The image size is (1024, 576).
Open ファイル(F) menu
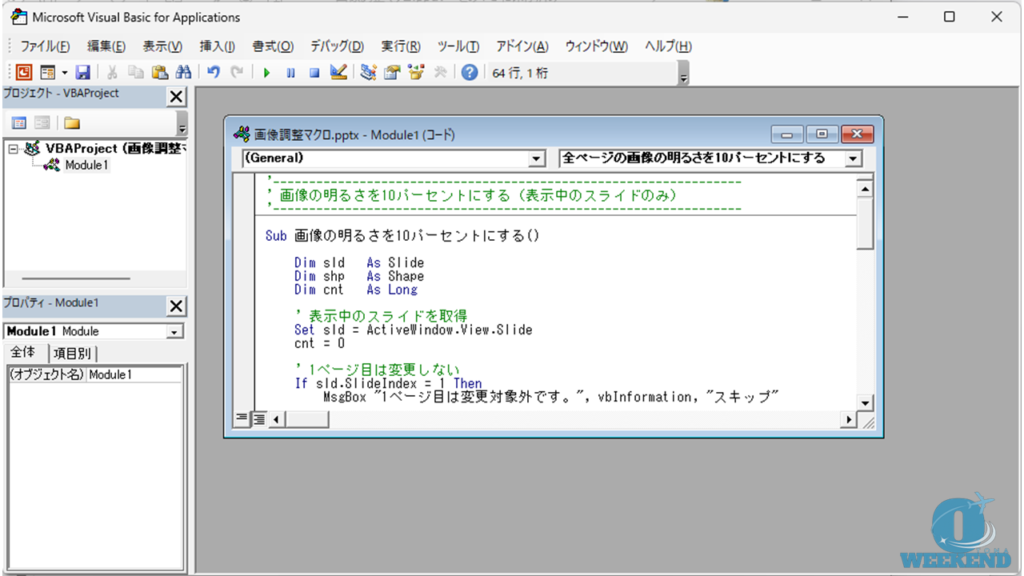click(45, 46)
